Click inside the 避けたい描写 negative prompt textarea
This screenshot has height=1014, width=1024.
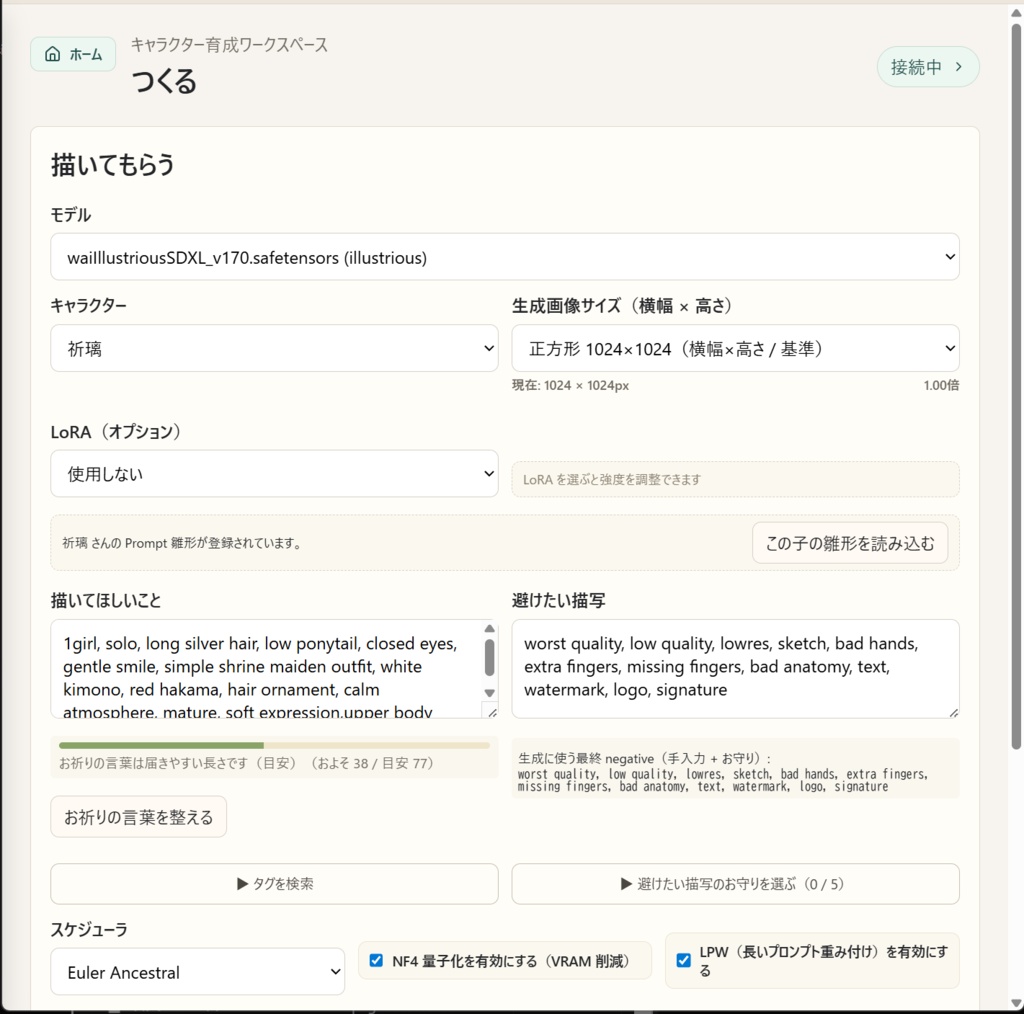735,669
